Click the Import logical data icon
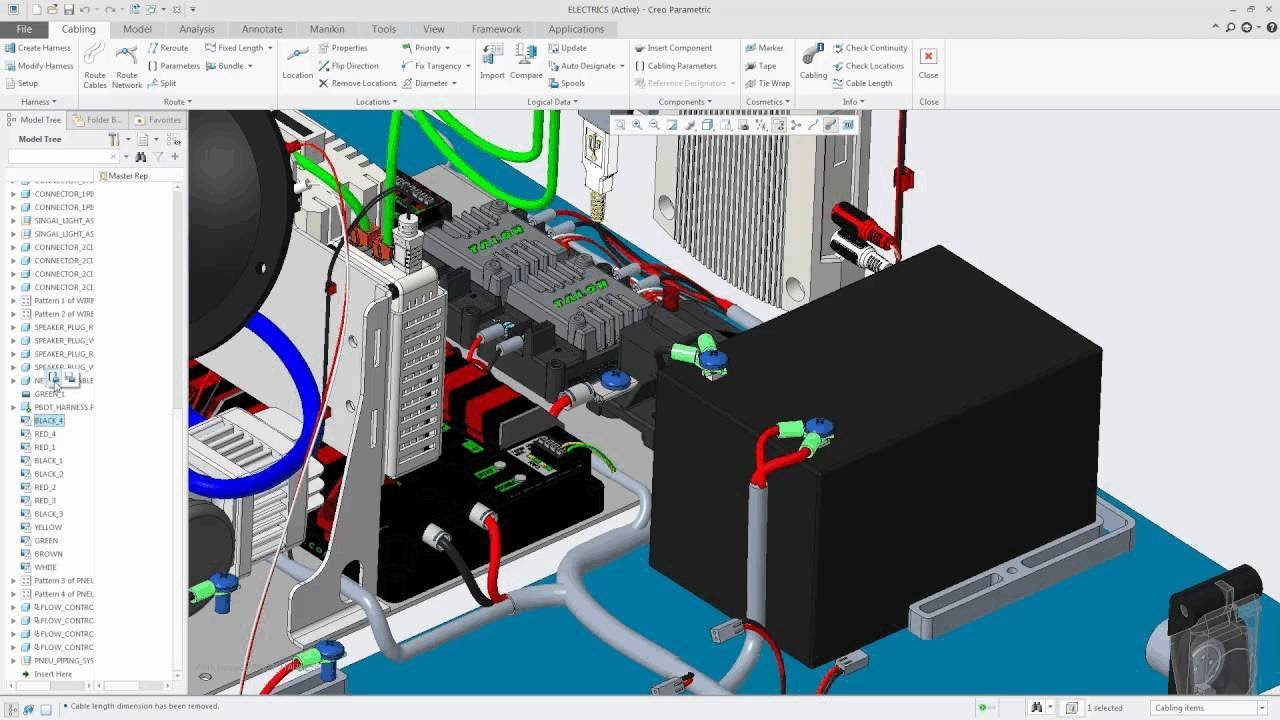The height and width of the screenshot is (720, 1280). click(x=492, y=62)
